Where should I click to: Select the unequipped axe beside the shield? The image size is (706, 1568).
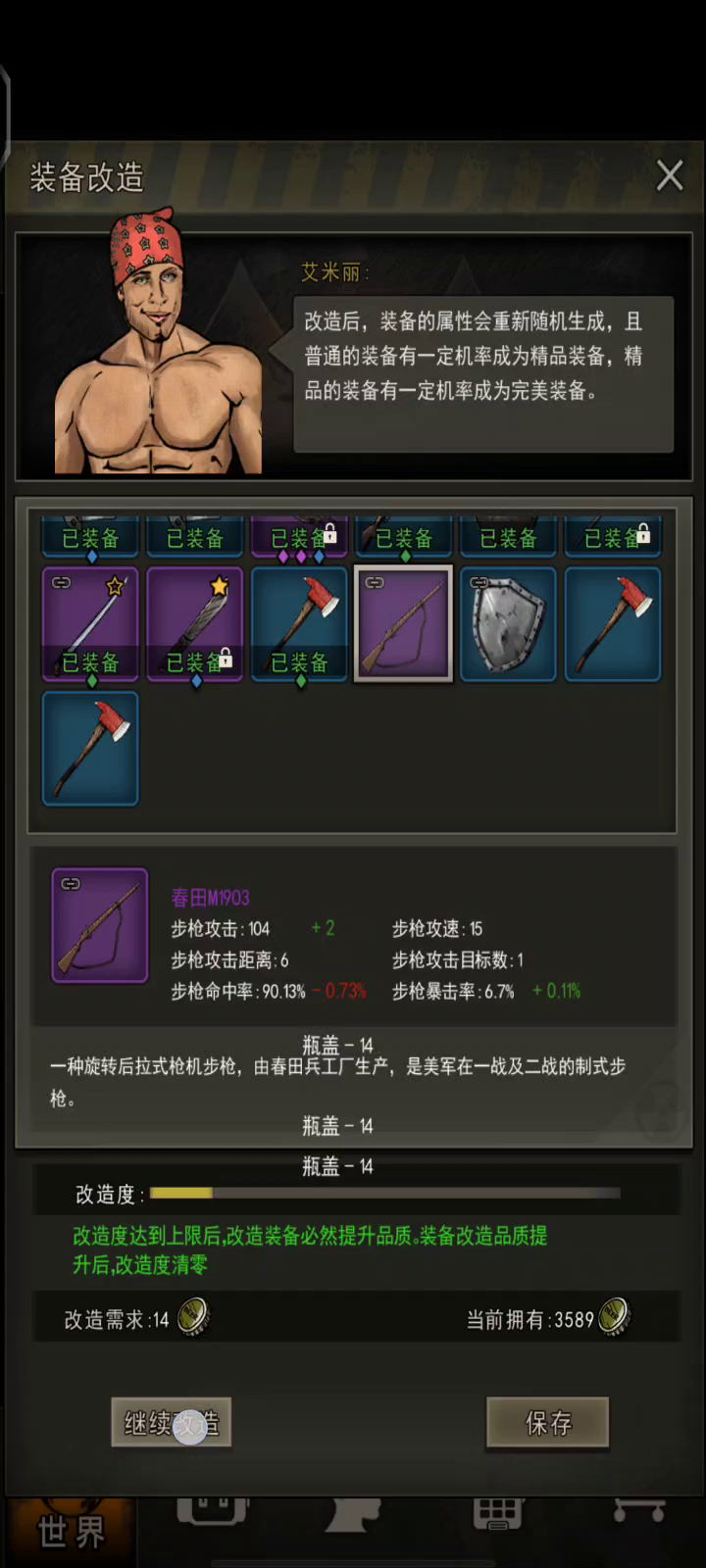pos(613,624)
